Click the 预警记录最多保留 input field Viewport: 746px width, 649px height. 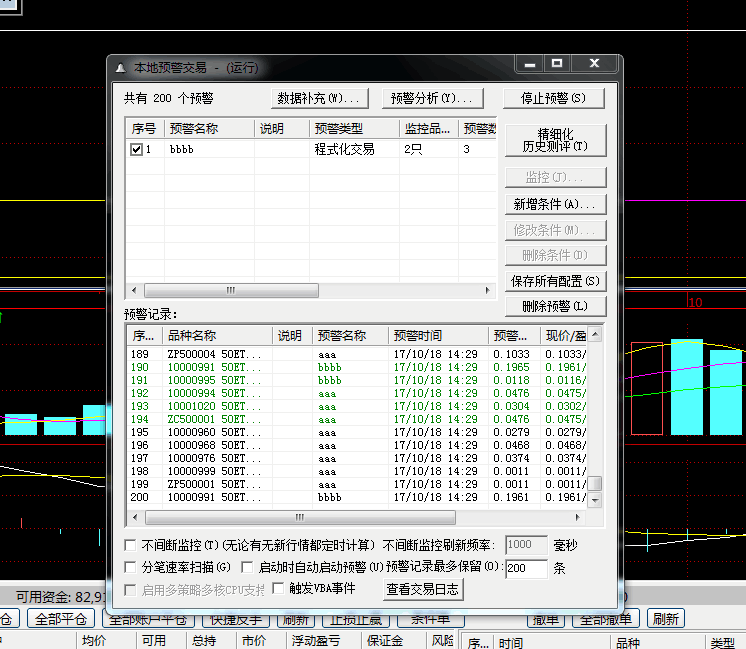click(526, 568)
